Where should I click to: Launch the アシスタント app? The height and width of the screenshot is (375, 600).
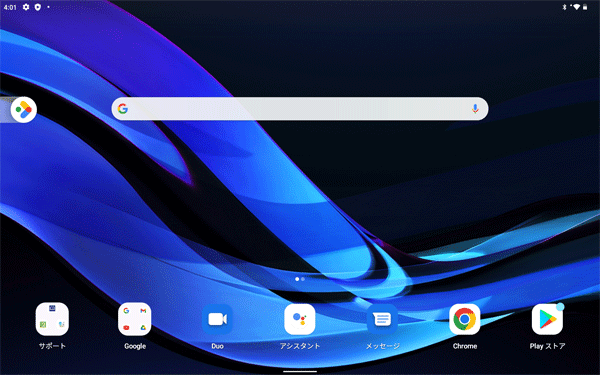click(x=300, y=319)
